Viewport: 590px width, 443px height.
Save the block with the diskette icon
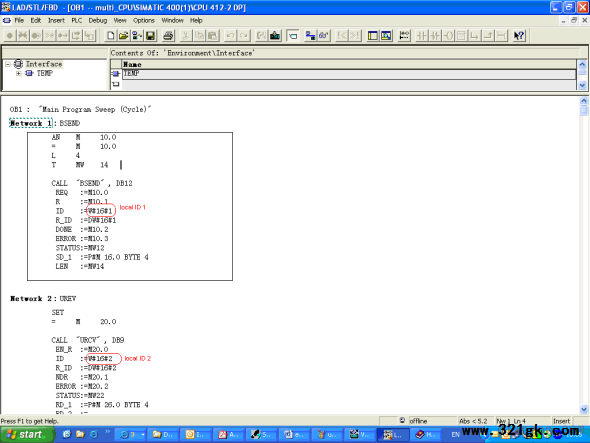[x=151, y=36]
